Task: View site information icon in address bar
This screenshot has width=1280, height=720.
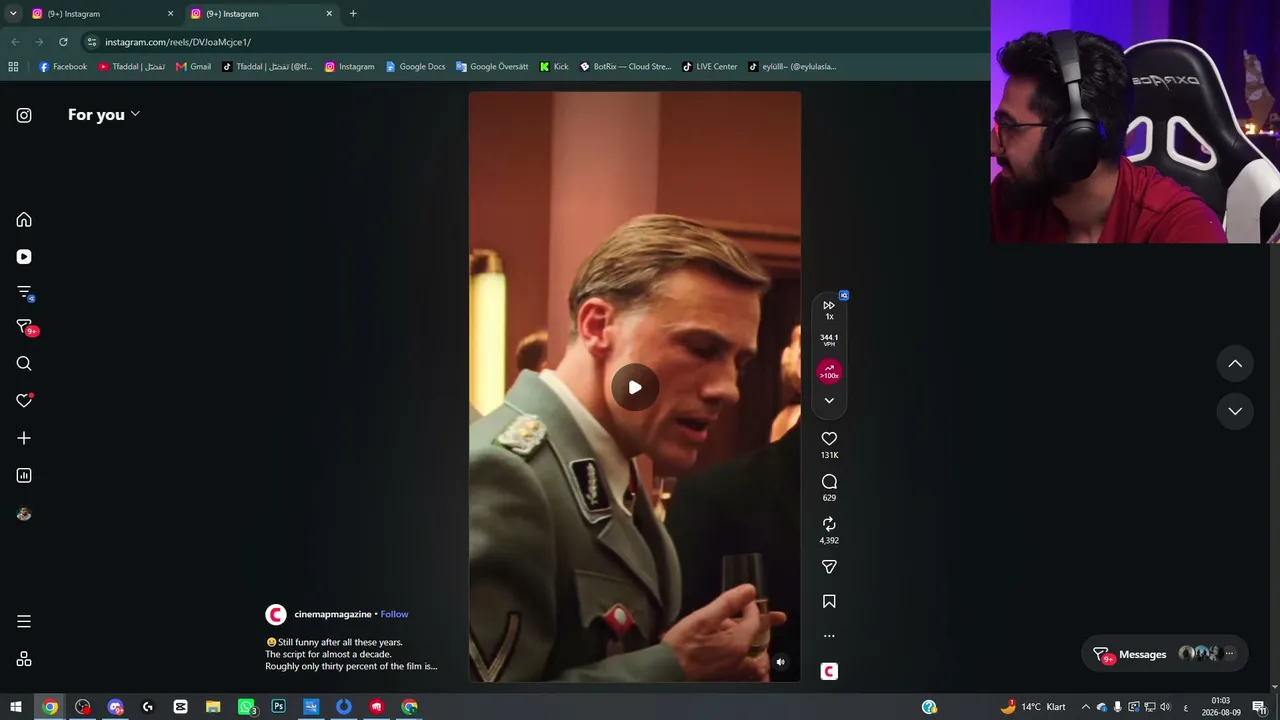Action: [x=92, y=42]
